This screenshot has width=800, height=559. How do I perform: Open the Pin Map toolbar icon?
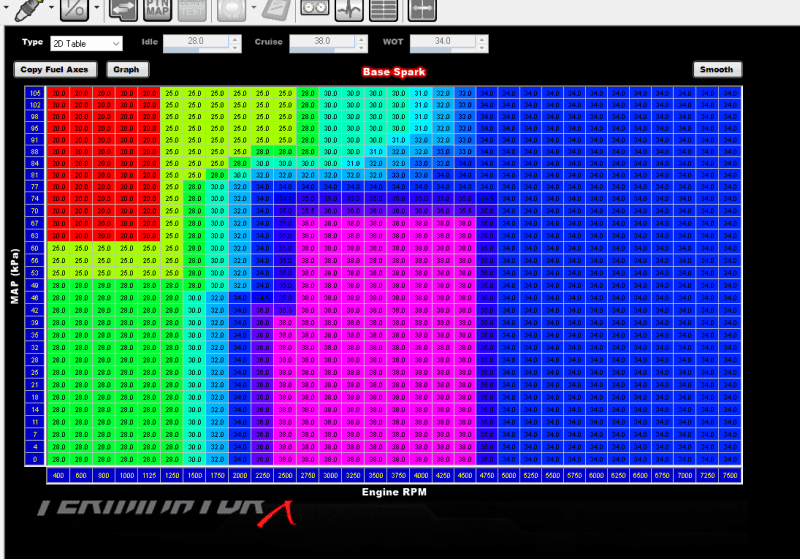tap(158, 8)
